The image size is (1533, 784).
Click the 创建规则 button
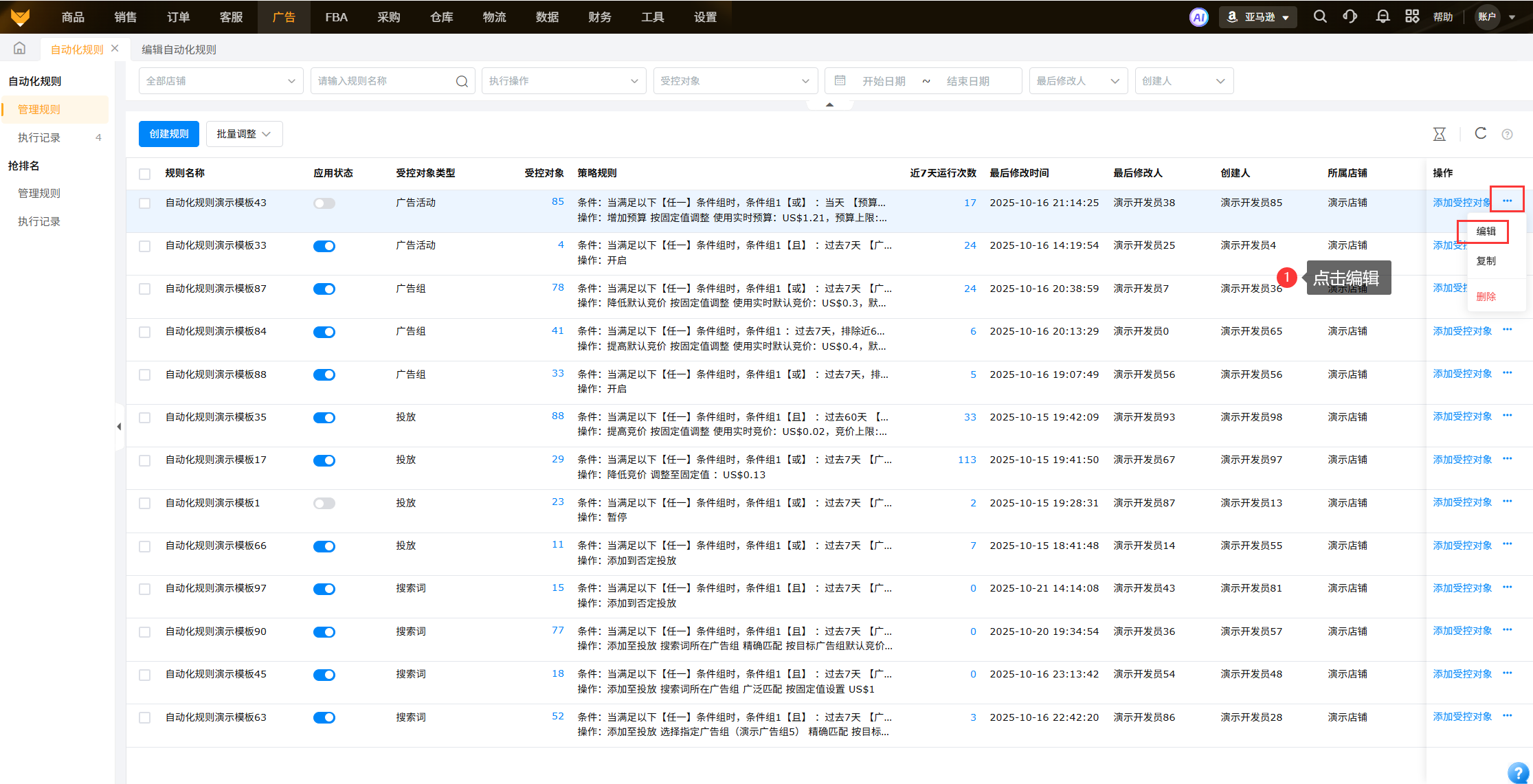169,134
